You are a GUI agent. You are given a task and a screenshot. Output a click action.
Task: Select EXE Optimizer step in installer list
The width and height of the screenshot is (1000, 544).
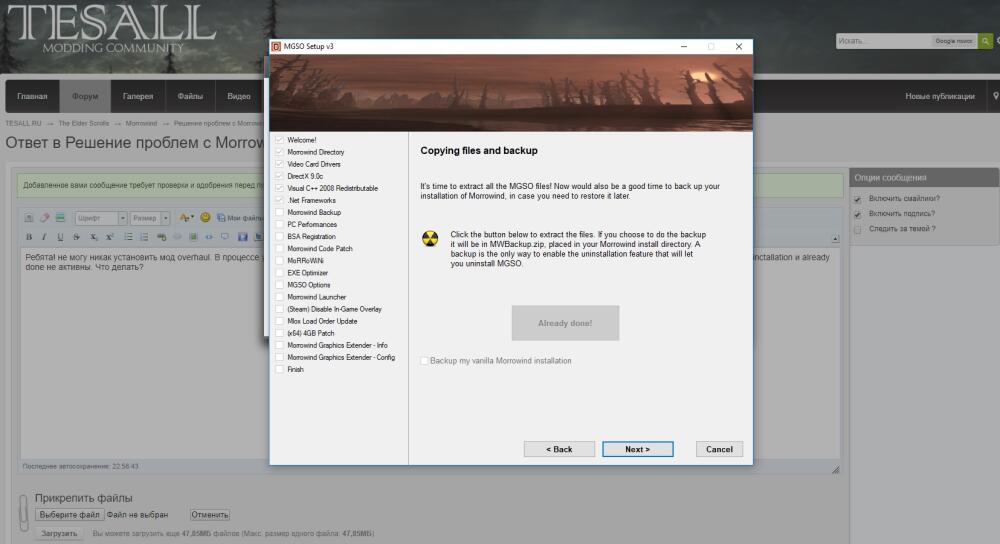[x=307, y=273]
